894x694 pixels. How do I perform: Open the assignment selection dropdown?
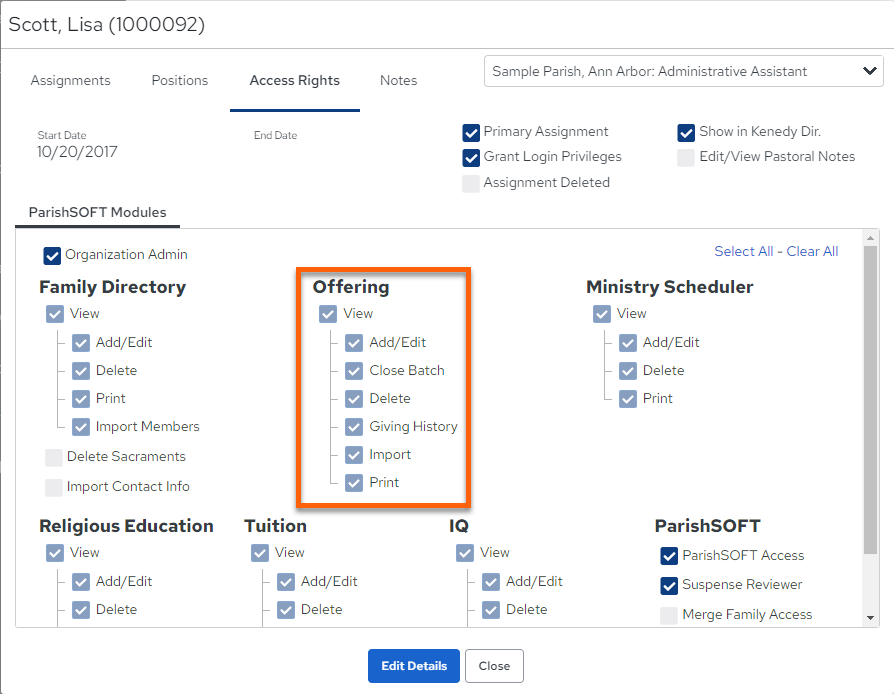coord(684,71)
